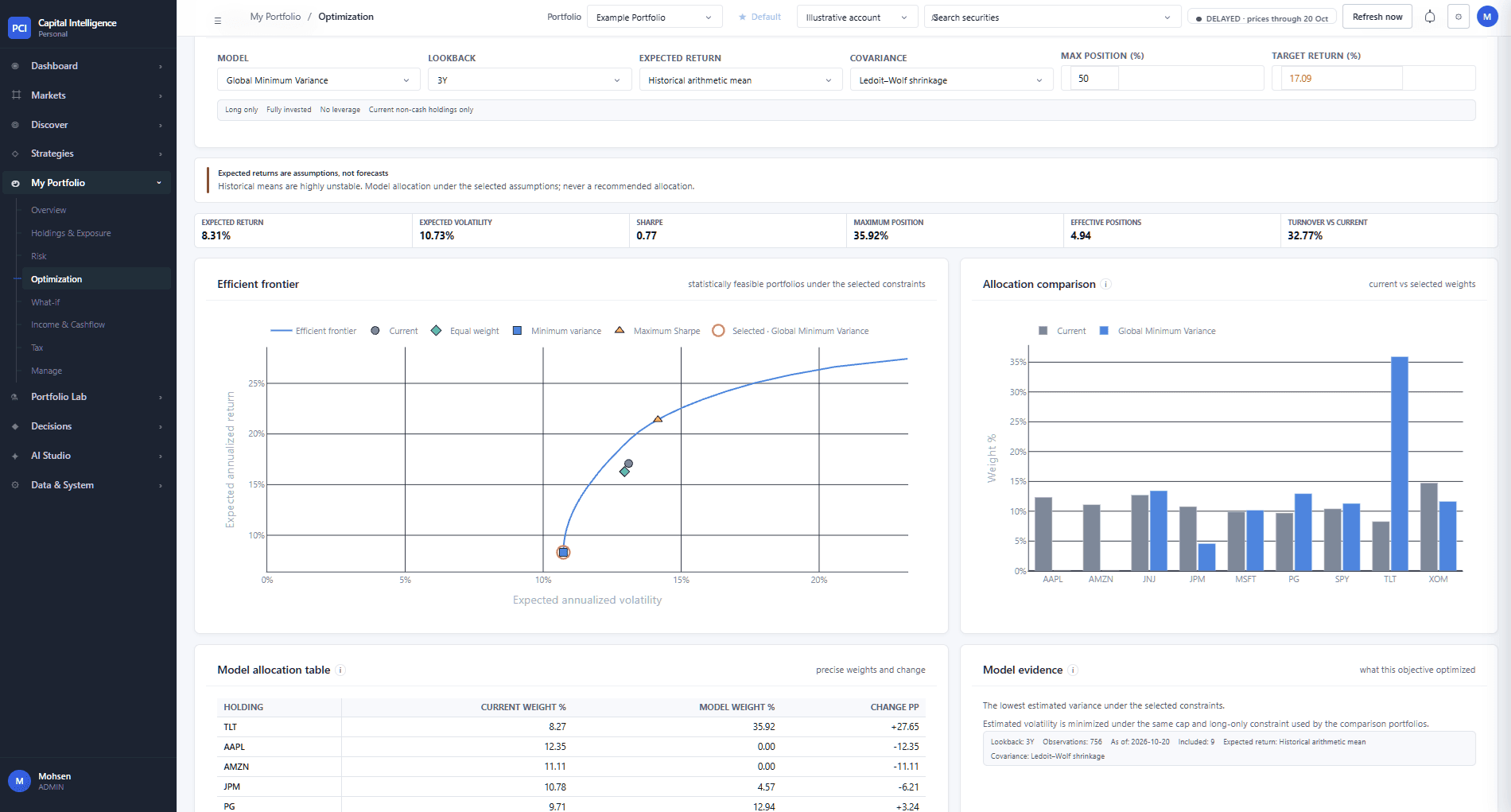Viewport: 1511px width, 812px height.
Task: Click the Discover sidebar icon
Action: coord(15,125)
